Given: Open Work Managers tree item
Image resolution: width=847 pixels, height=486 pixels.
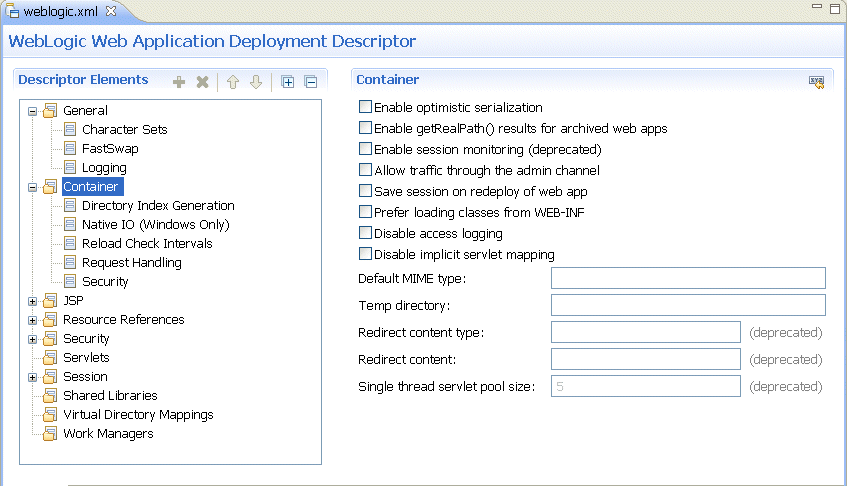Looking at the screenshot, I should point(108,434).
